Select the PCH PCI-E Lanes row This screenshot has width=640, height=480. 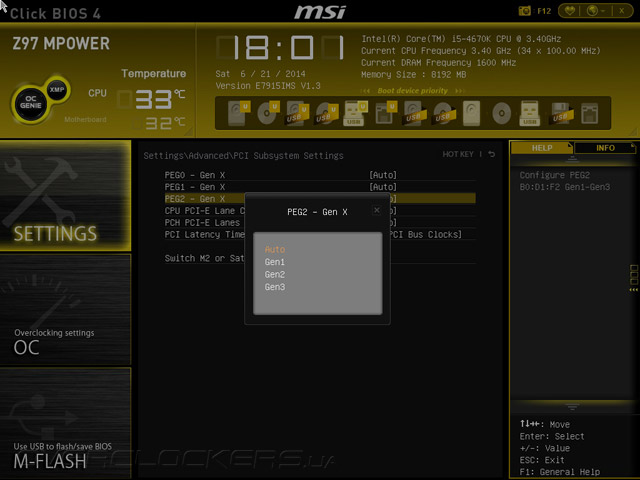(x=320, y=222)
